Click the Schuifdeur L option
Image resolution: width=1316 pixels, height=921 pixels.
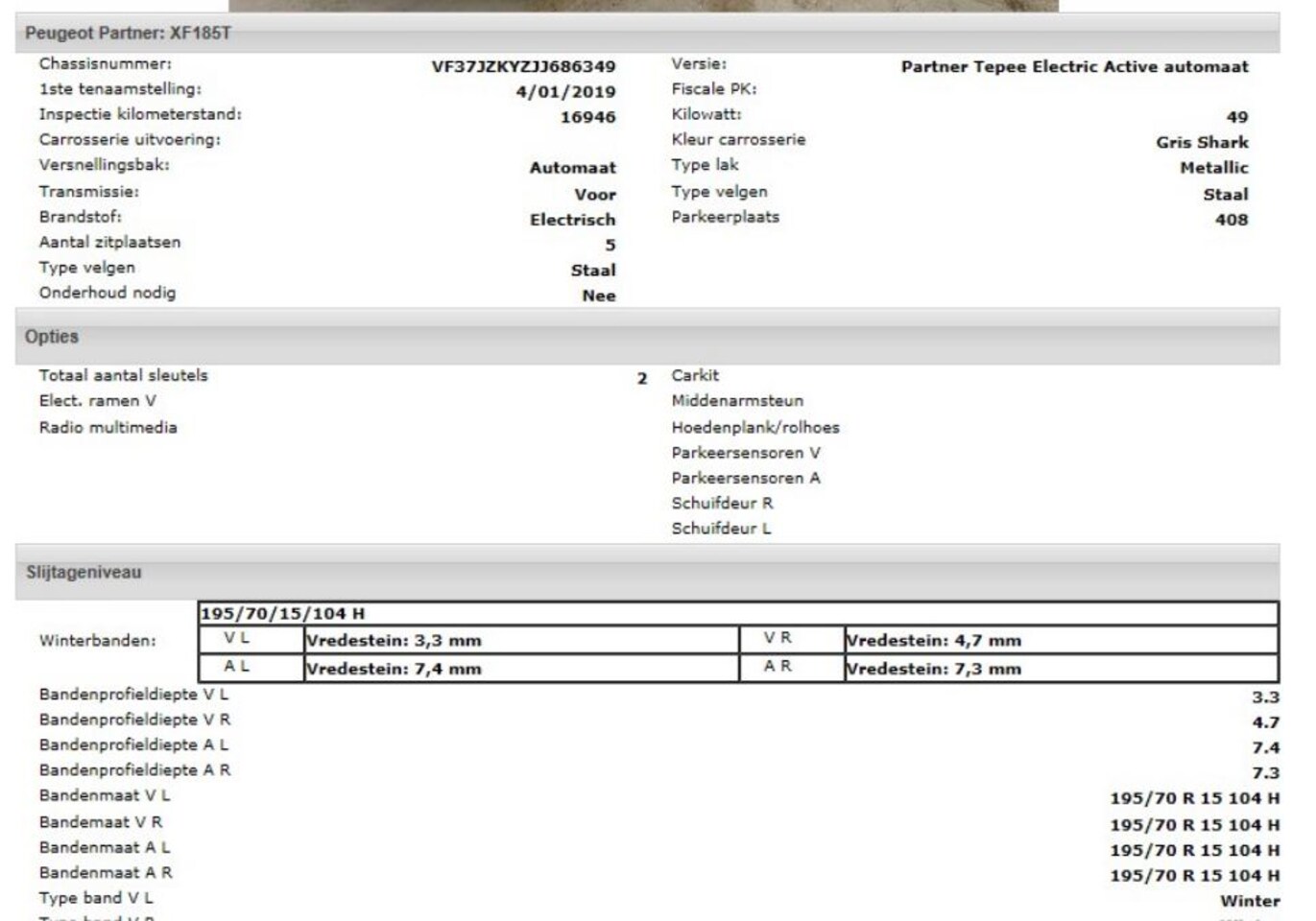[721, 529]
